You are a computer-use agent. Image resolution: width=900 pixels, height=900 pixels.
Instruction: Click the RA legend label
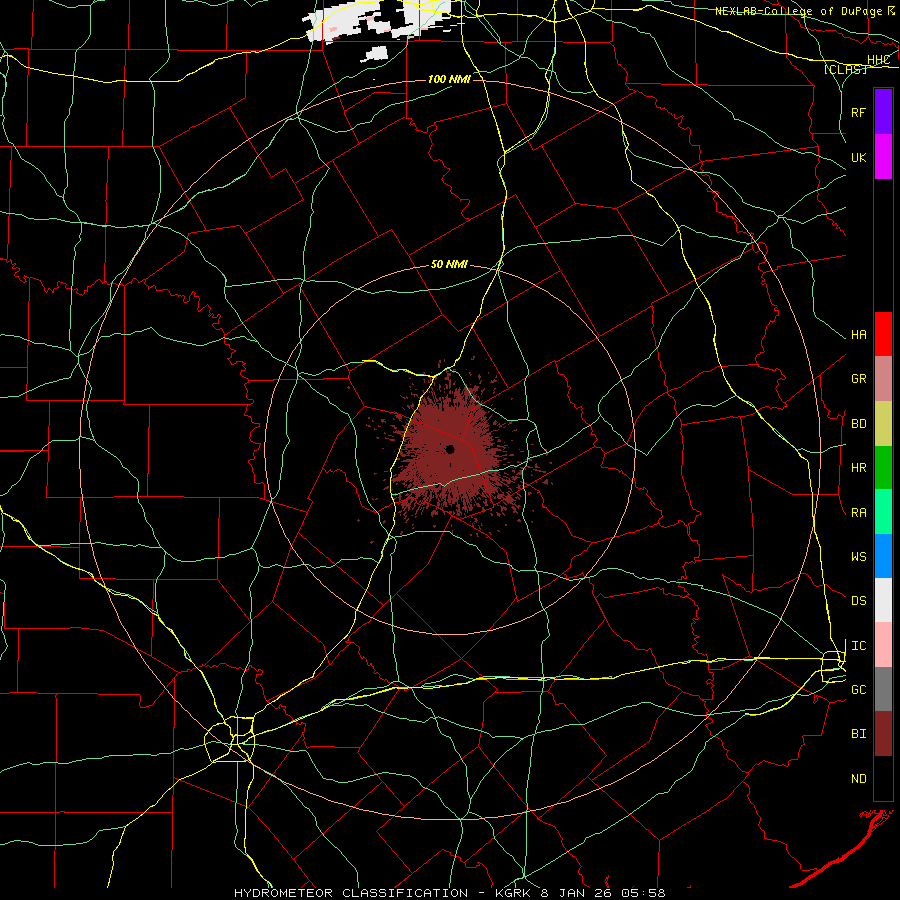tap(858, 513)
